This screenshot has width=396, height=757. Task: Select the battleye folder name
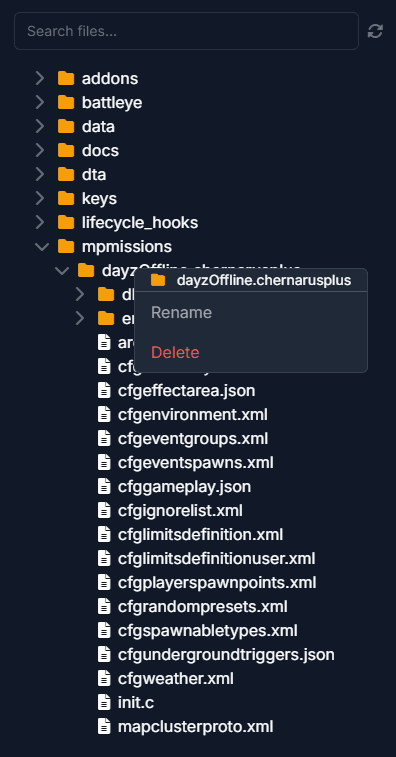click(112, 102)
